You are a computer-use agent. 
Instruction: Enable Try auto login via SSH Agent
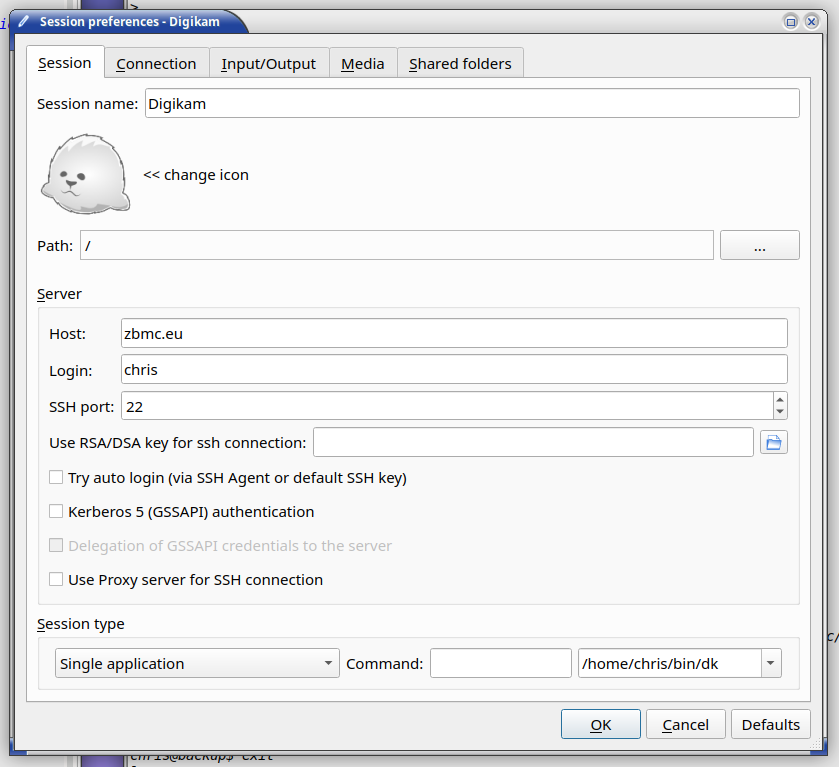tap(56, 477)
